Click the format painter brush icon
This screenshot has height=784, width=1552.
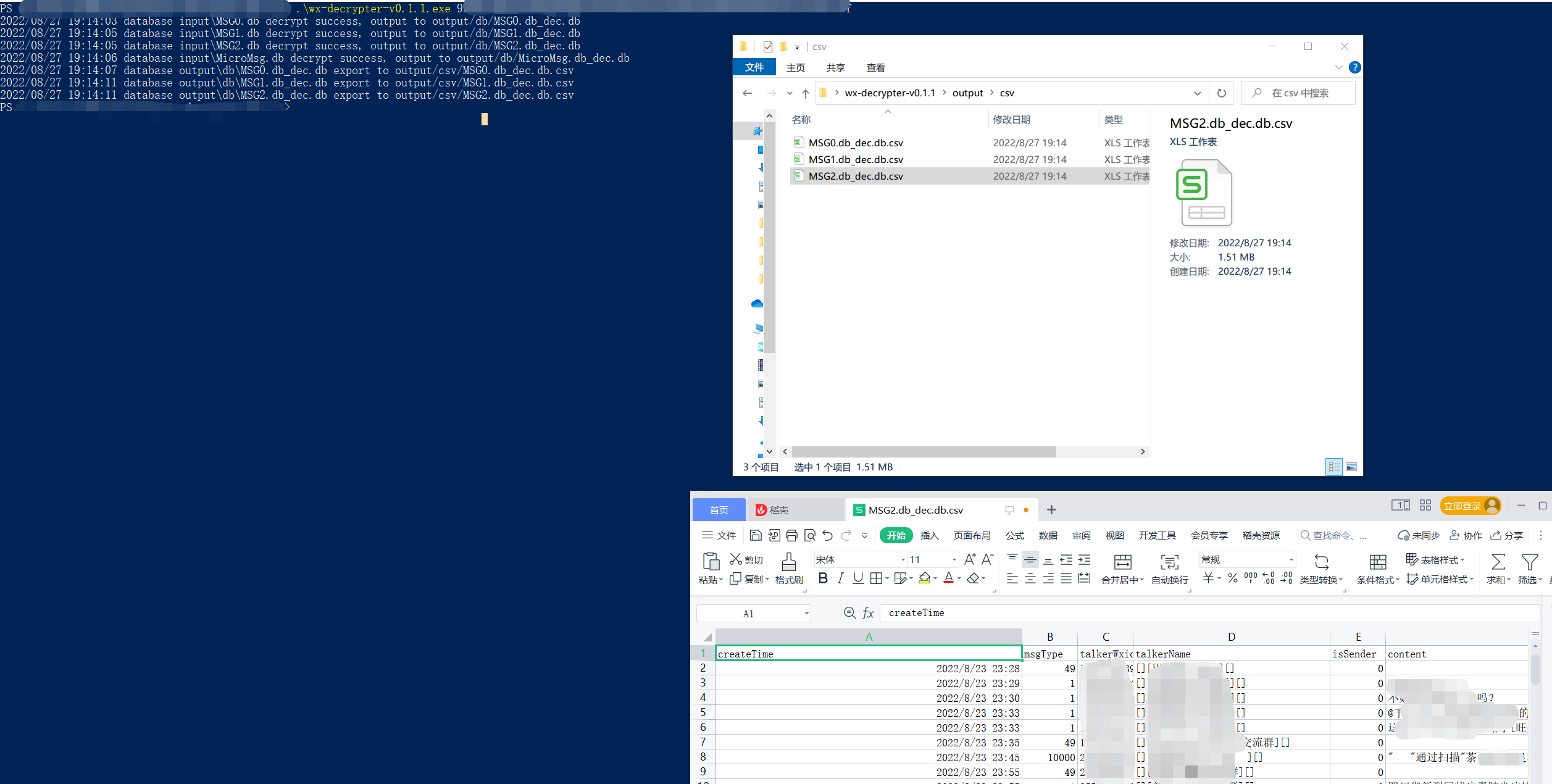tap(788, 562)
